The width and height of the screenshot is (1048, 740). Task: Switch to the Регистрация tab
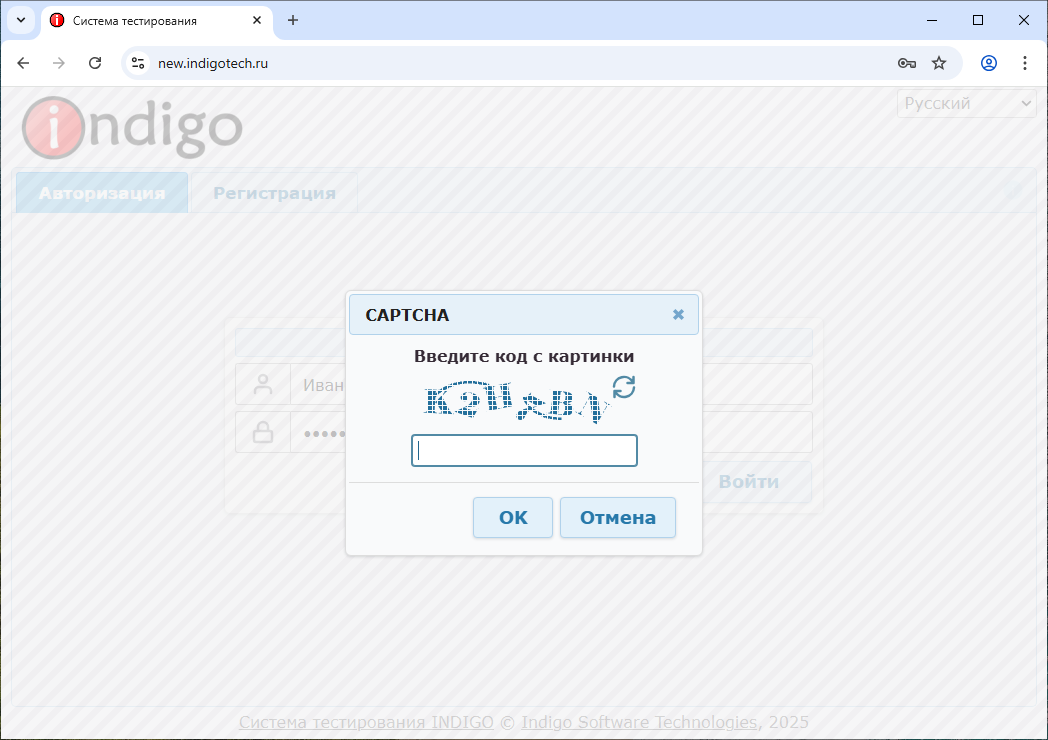tap(274, 193)
